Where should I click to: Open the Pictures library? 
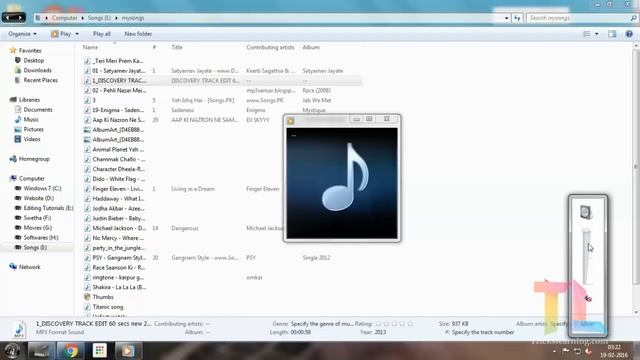[x=33, y=129]
